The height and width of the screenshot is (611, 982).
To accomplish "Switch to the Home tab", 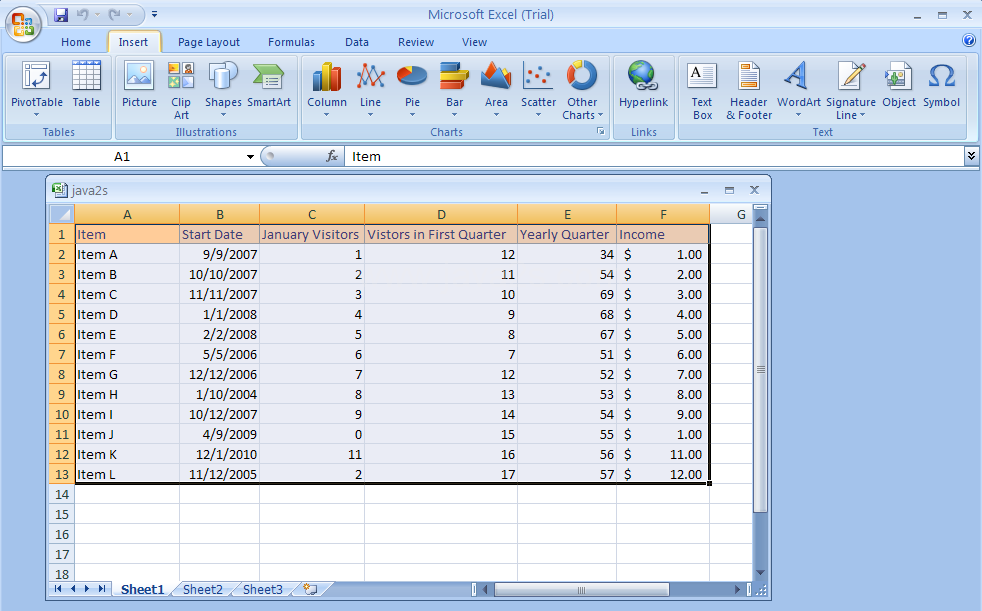I will [76, 42].
